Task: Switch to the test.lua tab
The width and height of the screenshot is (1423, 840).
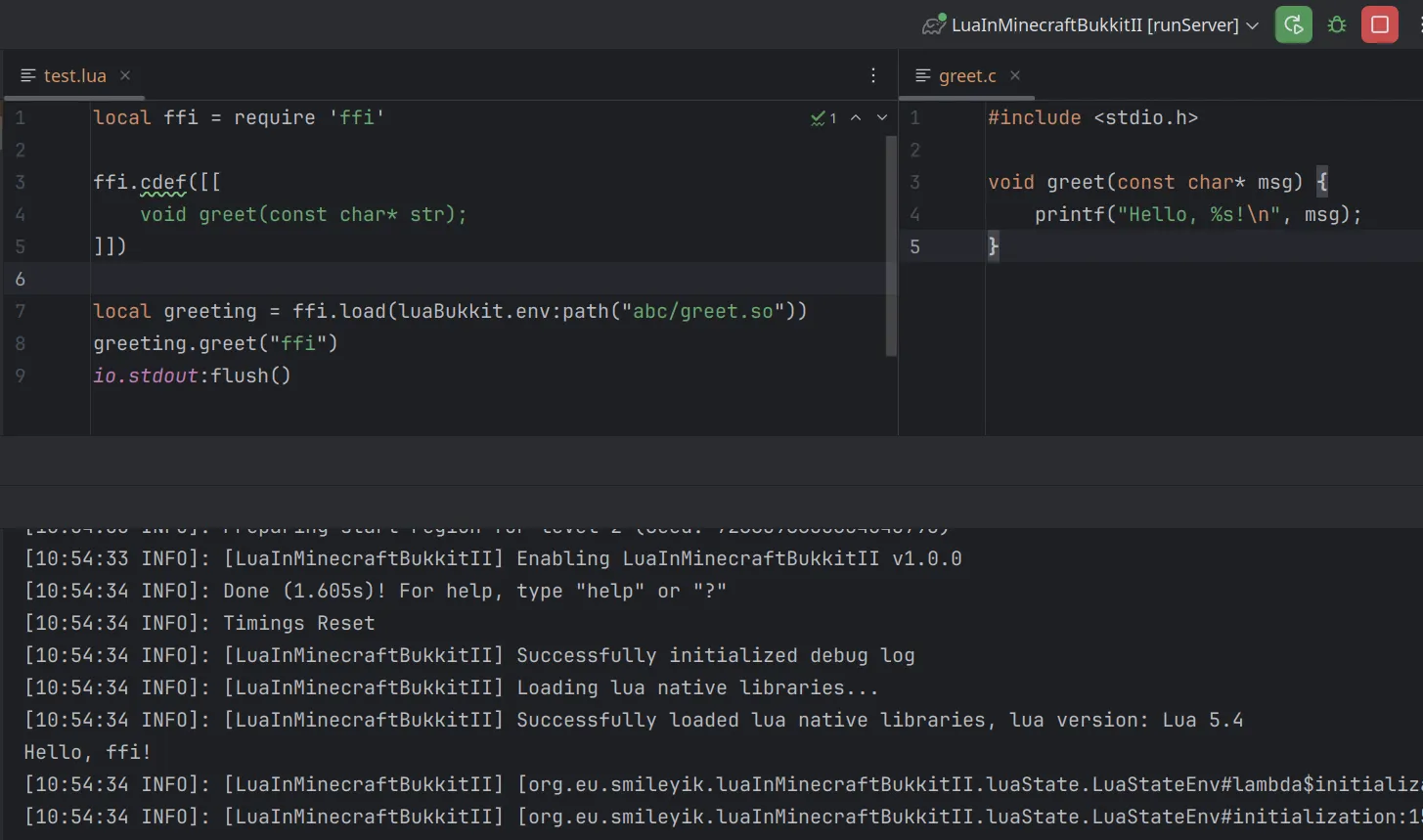Action: (x=74, y=75)
